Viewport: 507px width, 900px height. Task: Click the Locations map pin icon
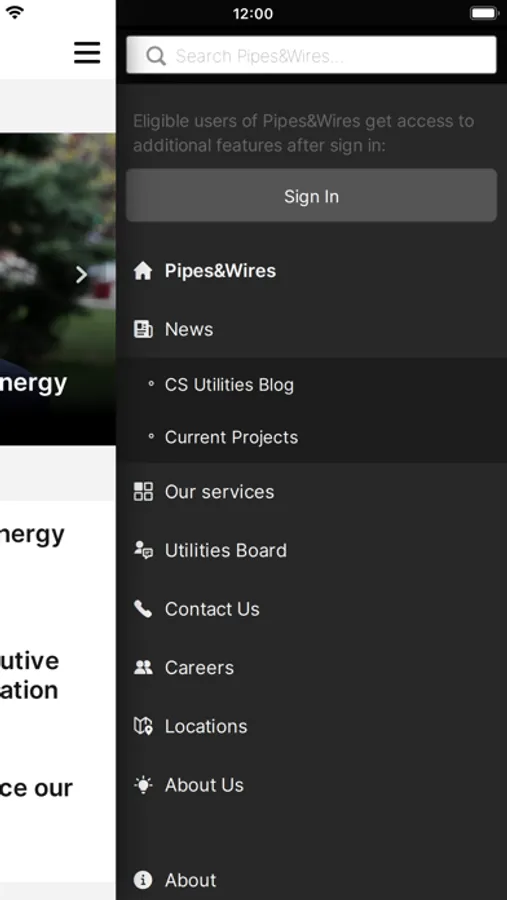(x=143, y=726)
